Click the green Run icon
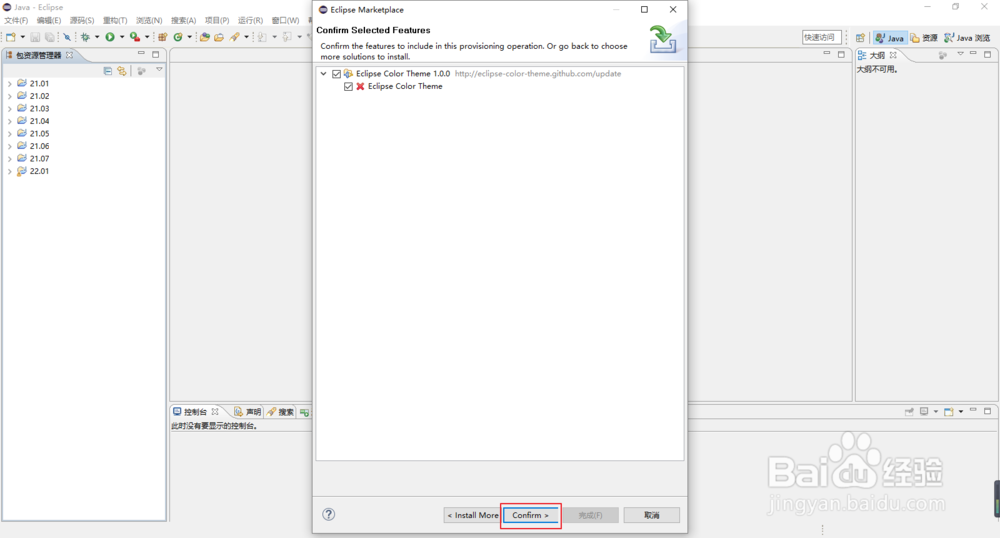This screenshot has height=538, width=1000. click(110, 37)
